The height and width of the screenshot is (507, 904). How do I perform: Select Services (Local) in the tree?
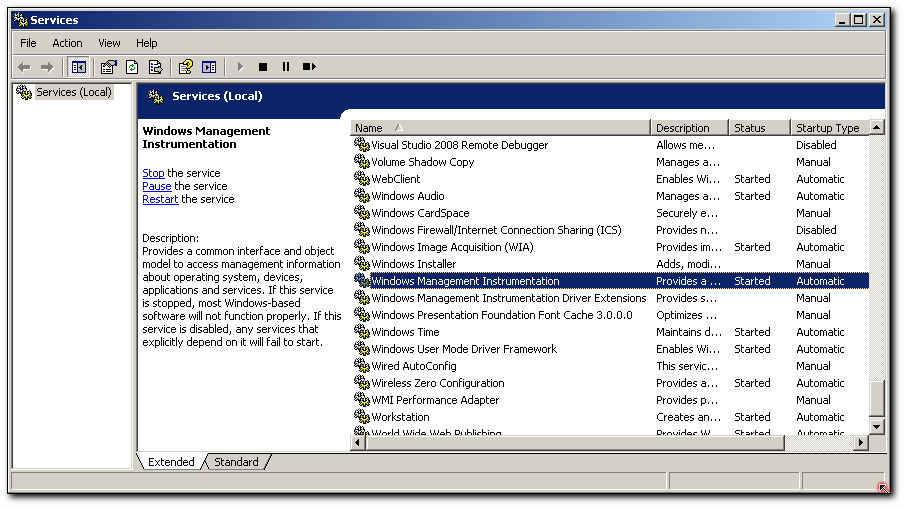click(73, 92)
